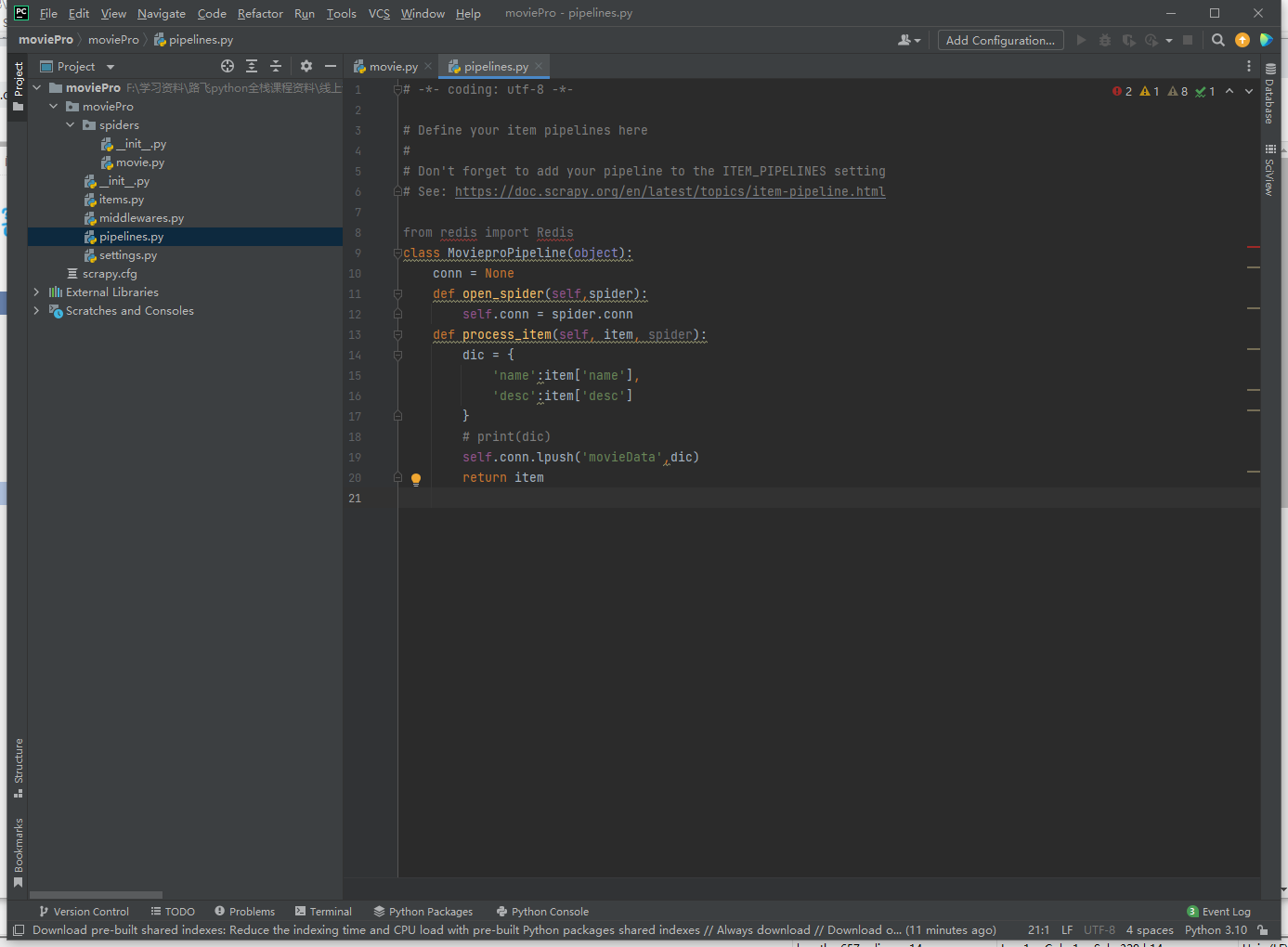
Task: Click the Project tree horizontal scrollbar
Action: 97,895
